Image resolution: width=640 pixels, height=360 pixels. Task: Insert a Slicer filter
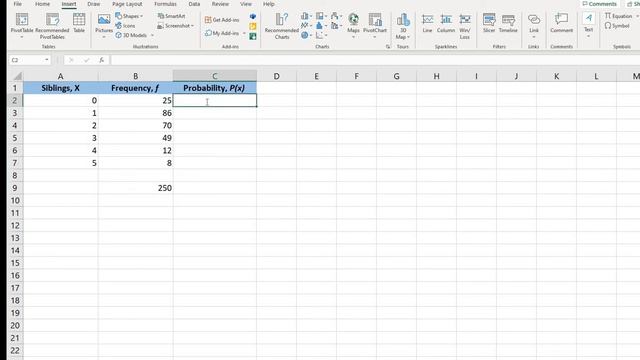click(x=489, y=23)
